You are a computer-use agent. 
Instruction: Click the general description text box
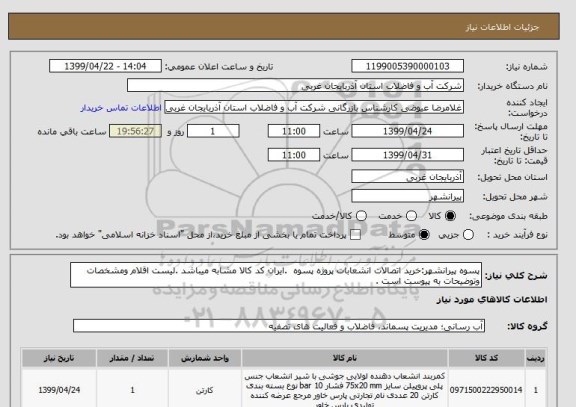[276, 275]
